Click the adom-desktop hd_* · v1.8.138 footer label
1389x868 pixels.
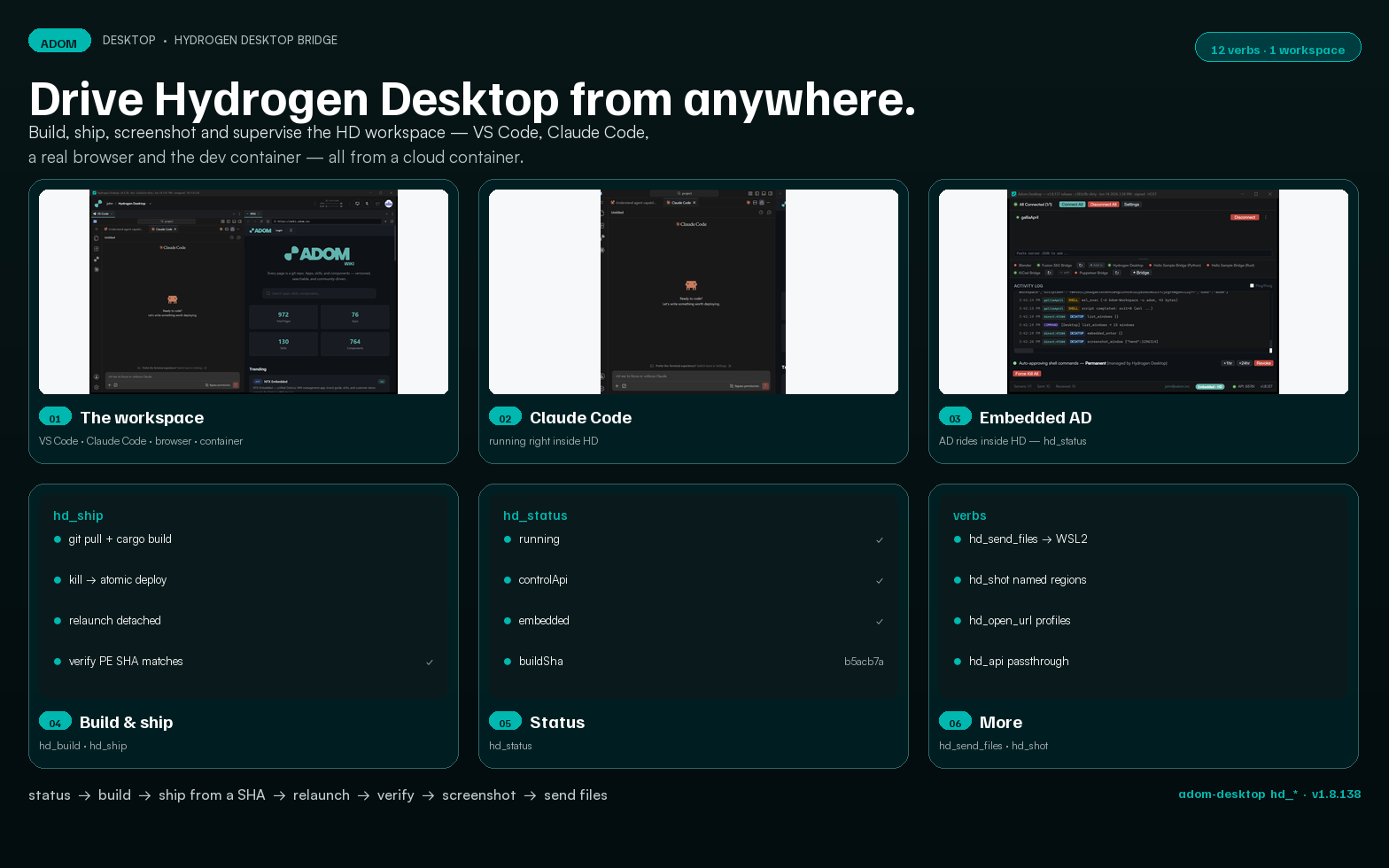(1269, 794)
